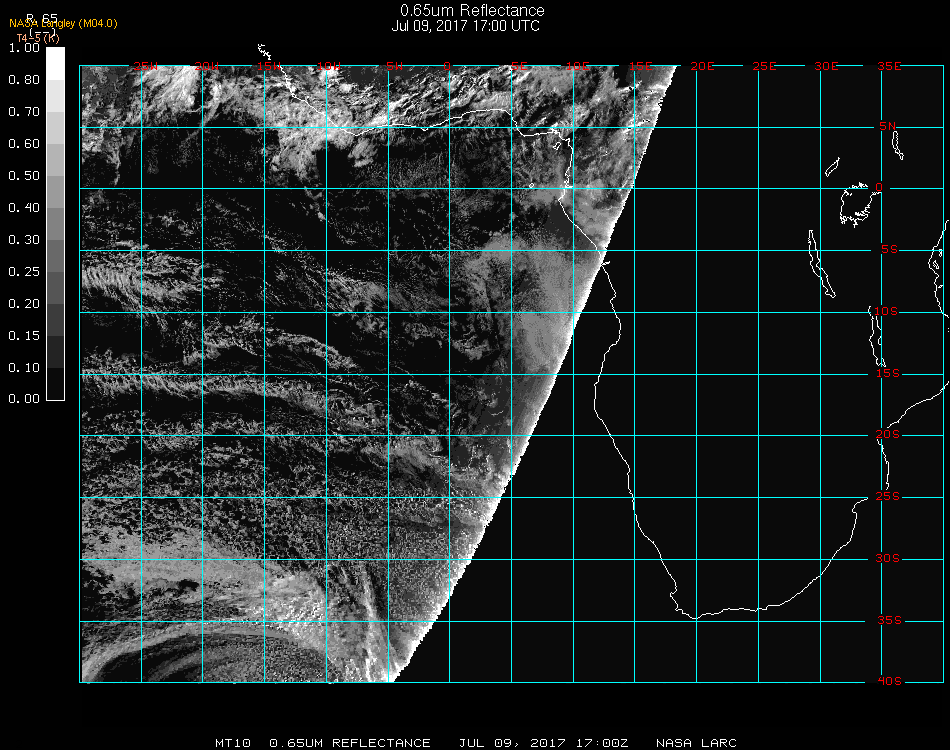Click the 0.10 color scale value
The width and height of the screenshot is (950, 750).
[24, 368]
